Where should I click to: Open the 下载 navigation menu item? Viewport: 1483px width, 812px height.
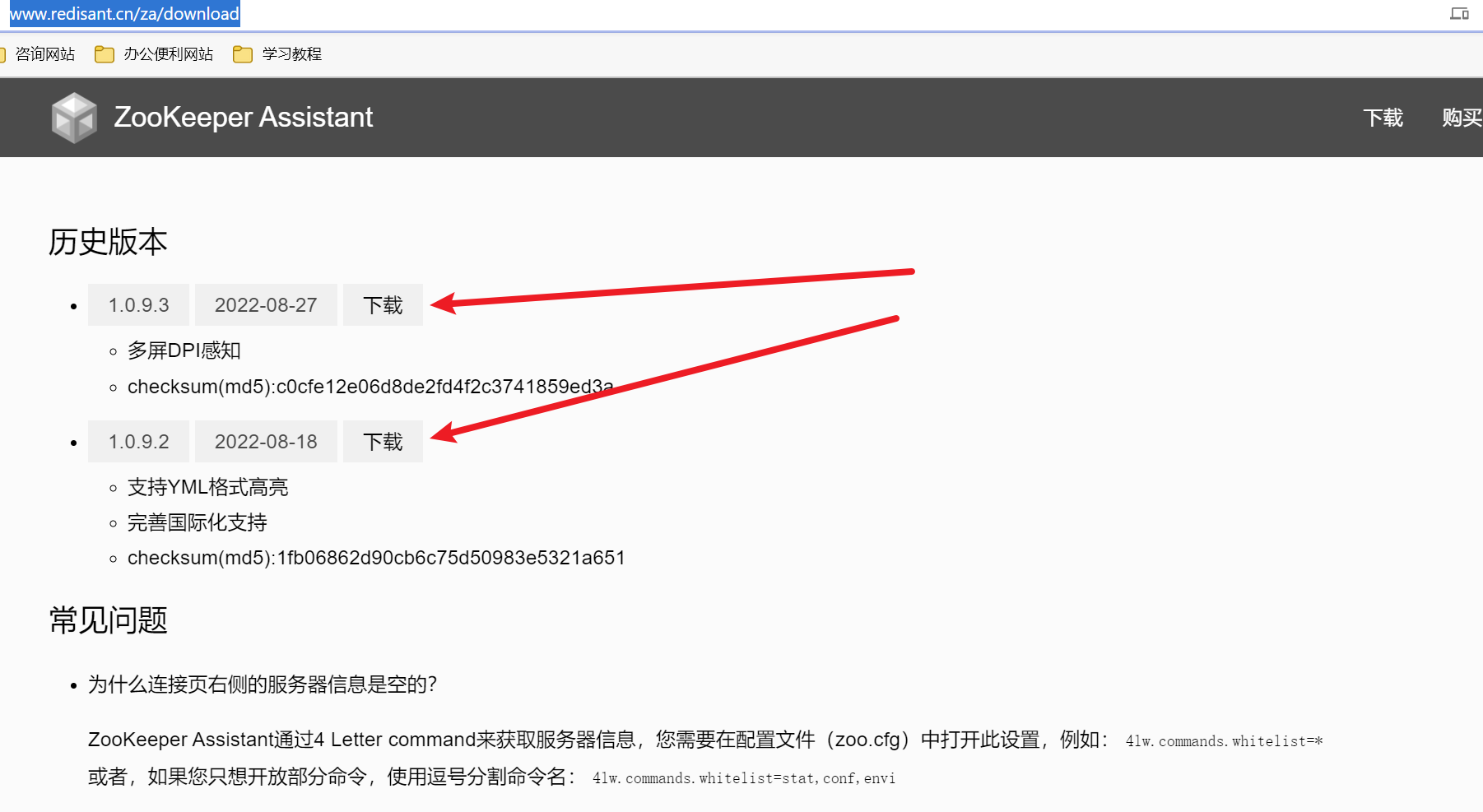[1383, 118]
